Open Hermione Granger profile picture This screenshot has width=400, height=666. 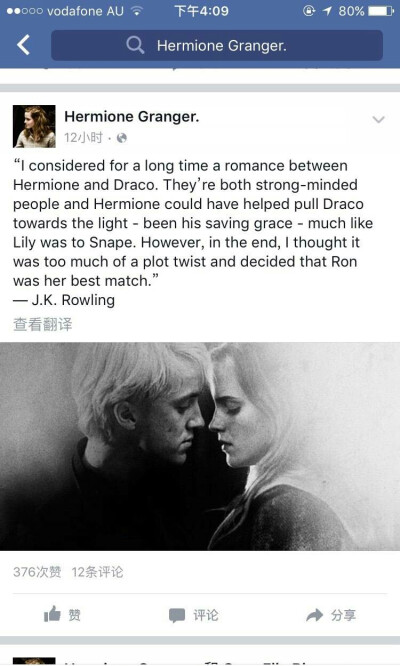(x=34, y=126)
